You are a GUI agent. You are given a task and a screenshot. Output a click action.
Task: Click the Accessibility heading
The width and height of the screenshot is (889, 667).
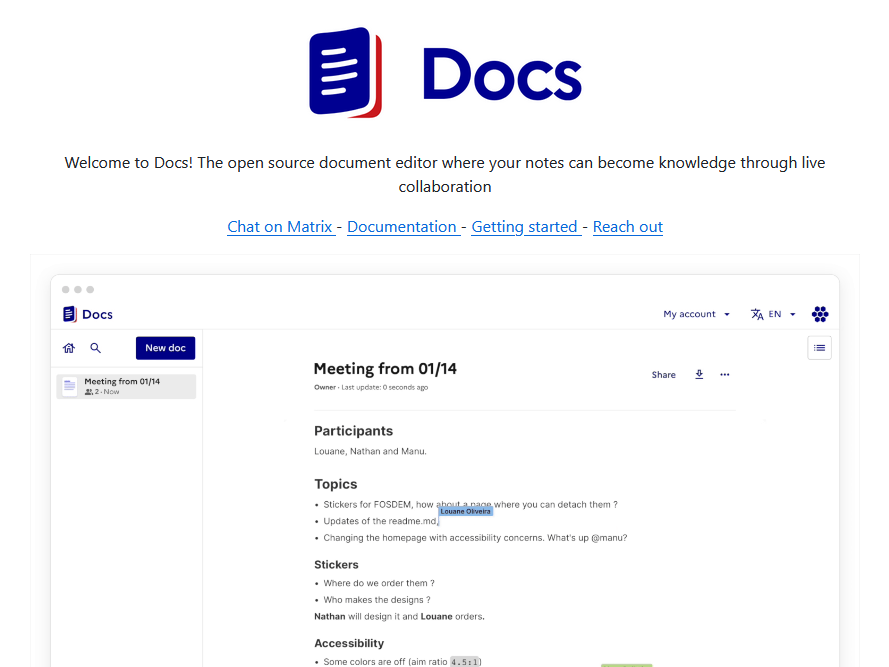click(x=349, y=643)
